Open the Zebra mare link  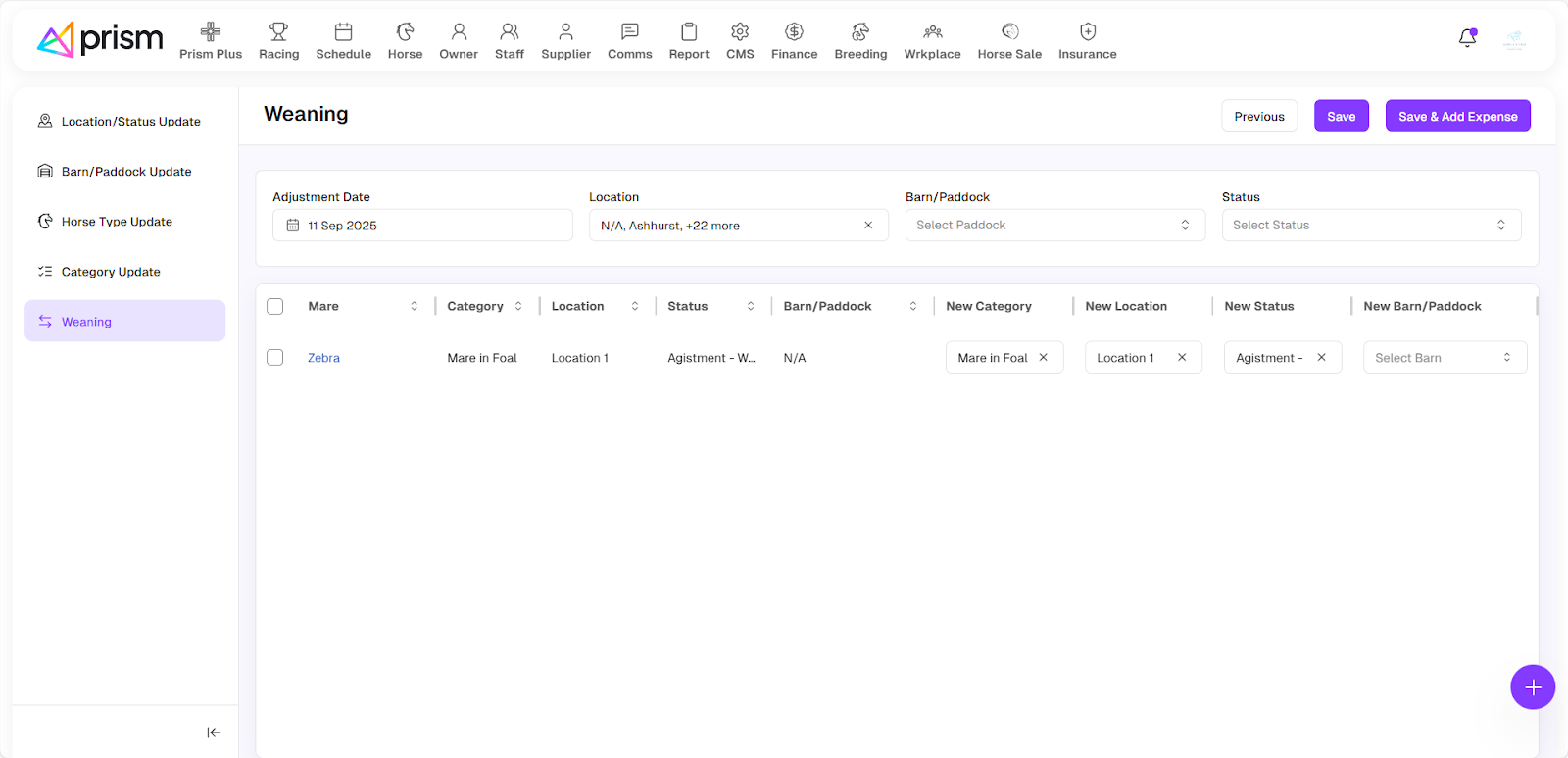point(323,358)
